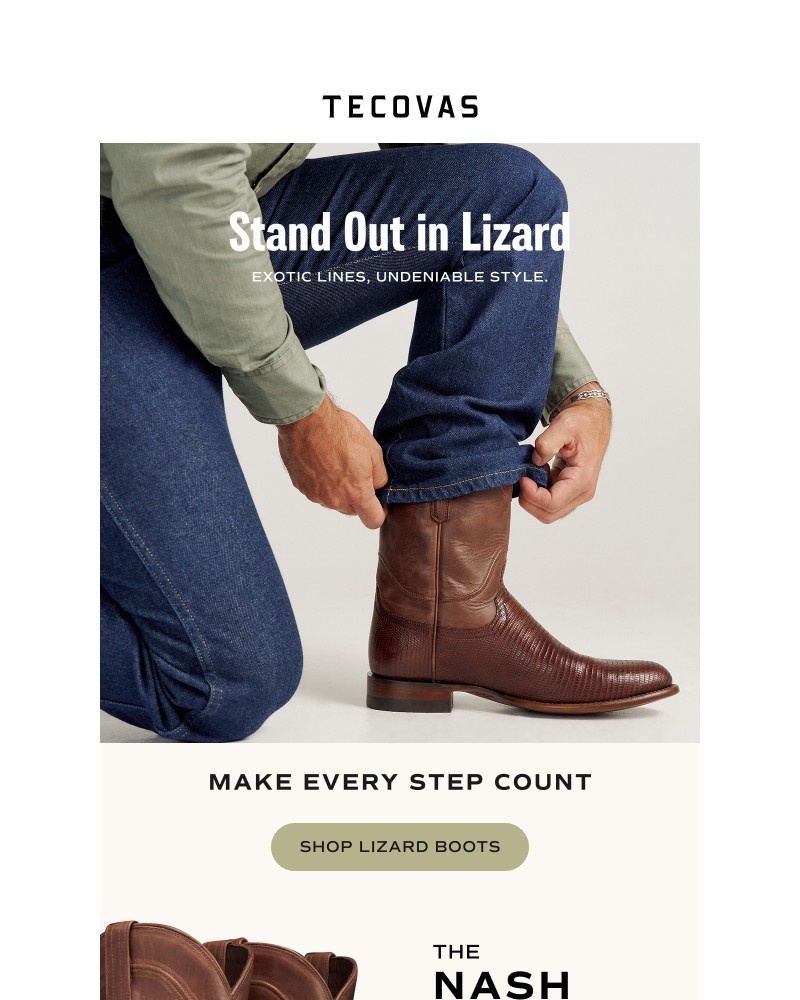Click the 'Exotic lines, undeniable style' subheading

(x=400, y=277)
